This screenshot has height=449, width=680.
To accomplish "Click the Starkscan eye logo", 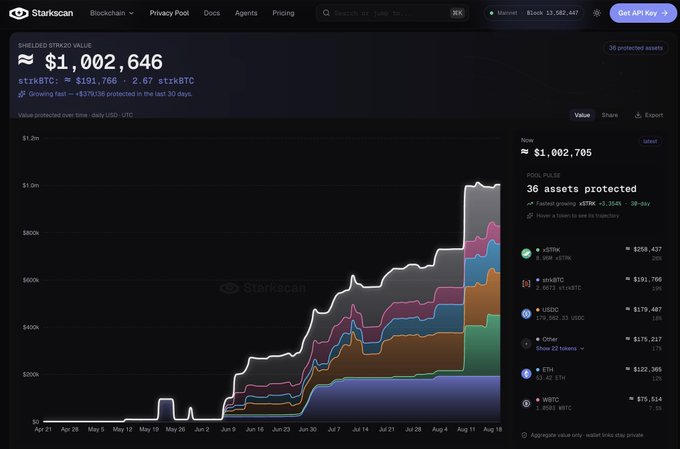I will pos(18,13).
